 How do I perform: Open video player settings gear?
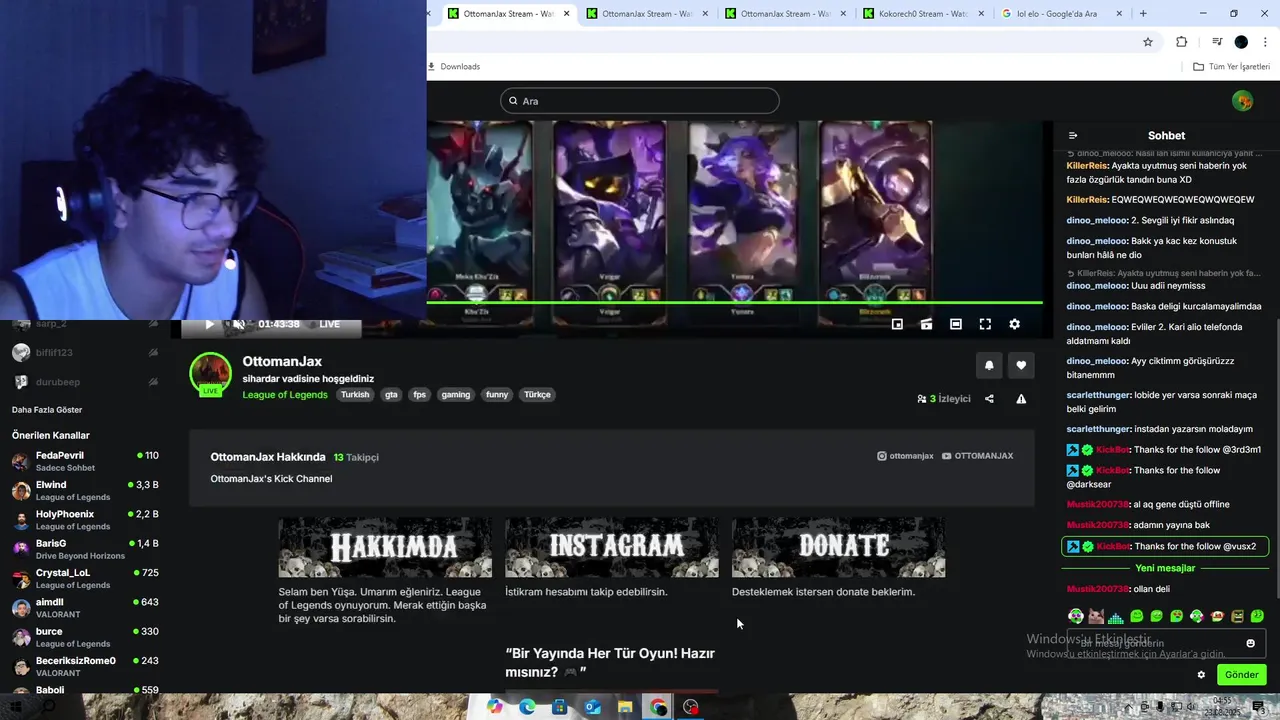[x=1014, y=324]
